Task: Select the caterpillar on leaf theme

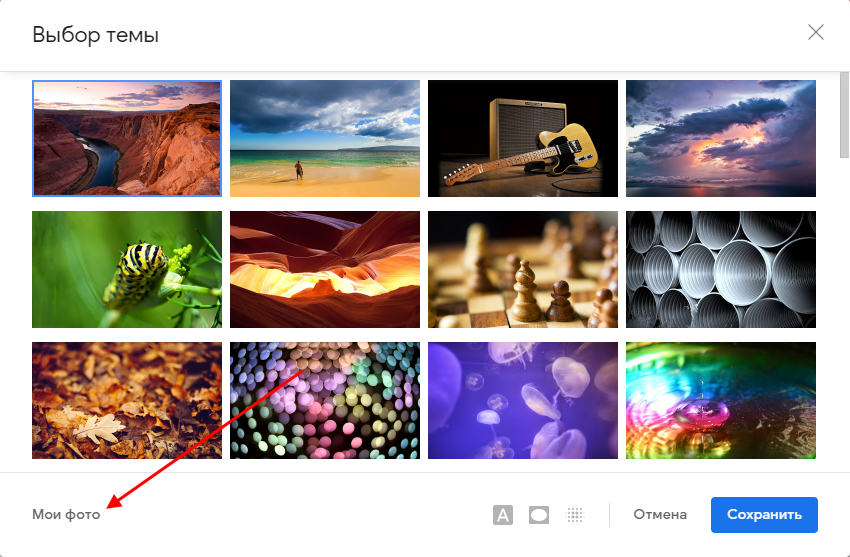Action: pyautogui.click(x=127, y=269)
